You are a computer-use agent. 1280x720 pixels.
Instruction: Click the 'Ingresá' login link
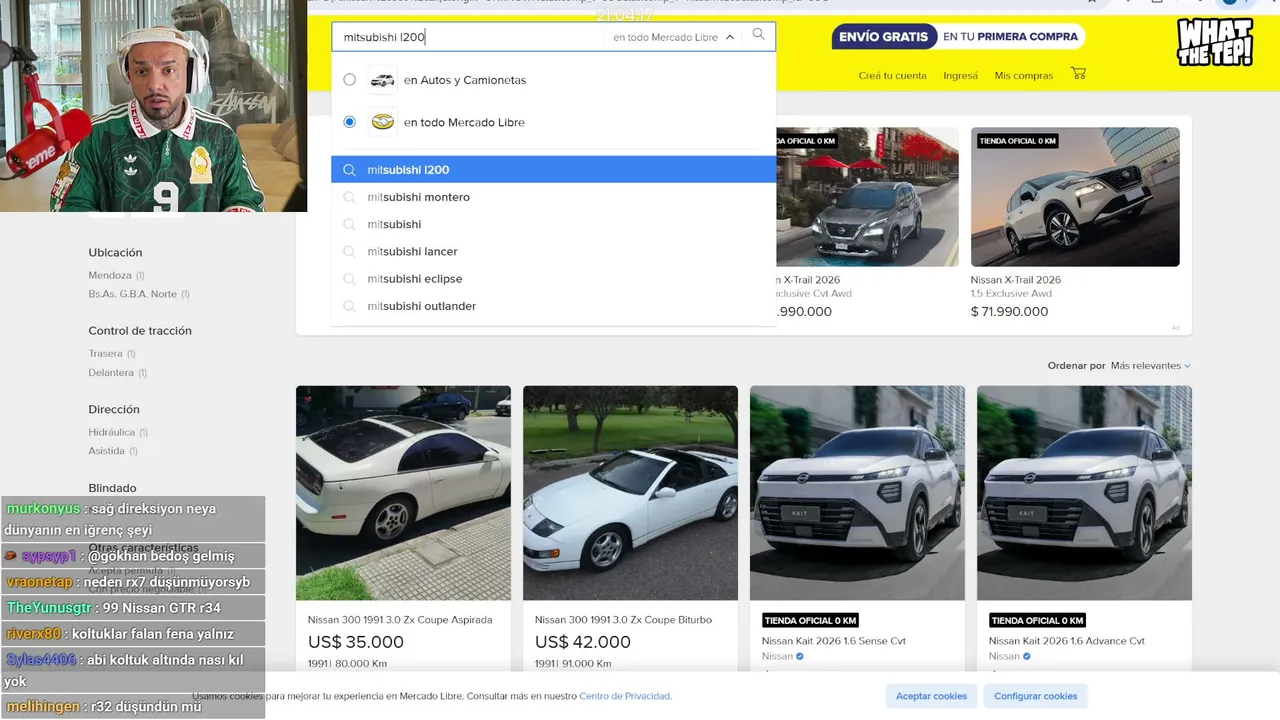click(x=960, y=76)
